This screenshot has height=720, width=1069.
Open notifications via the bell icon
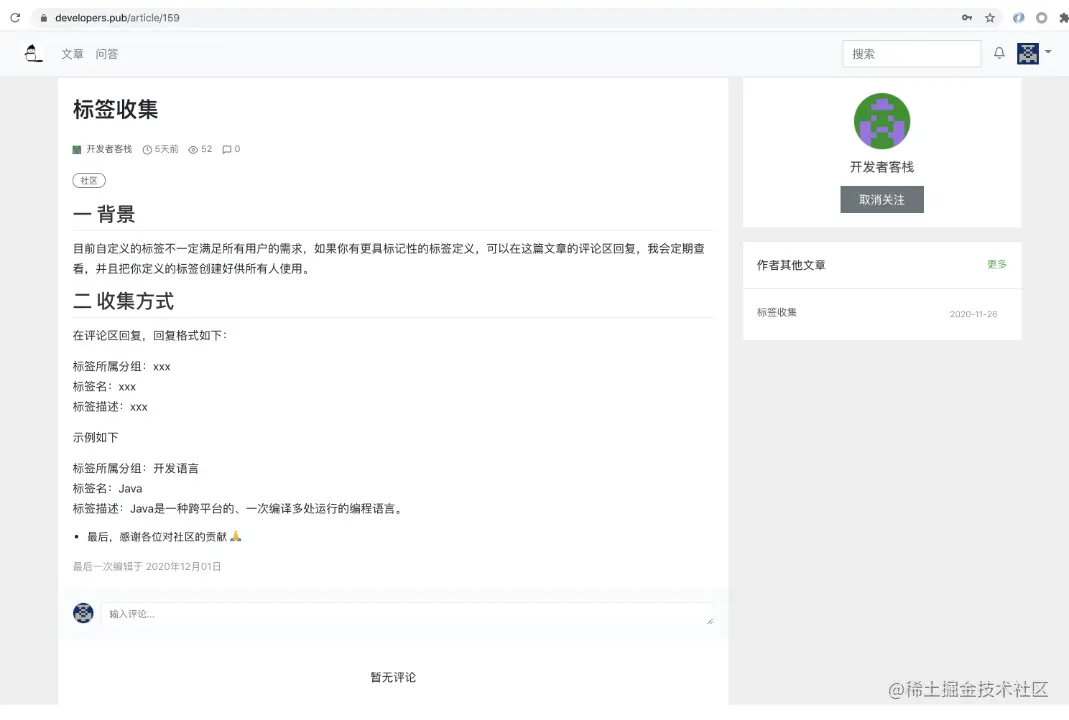click(998, 53)
